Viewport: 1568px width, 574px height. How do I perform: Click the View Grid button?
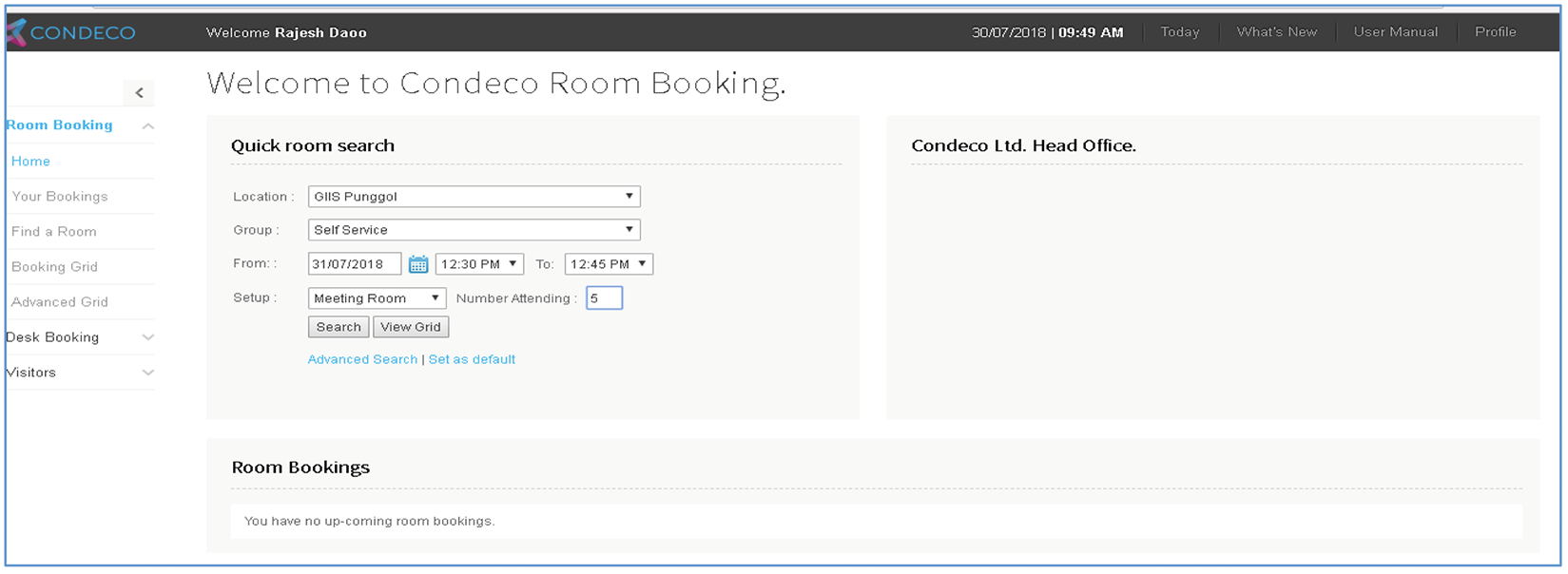point(411,327)
